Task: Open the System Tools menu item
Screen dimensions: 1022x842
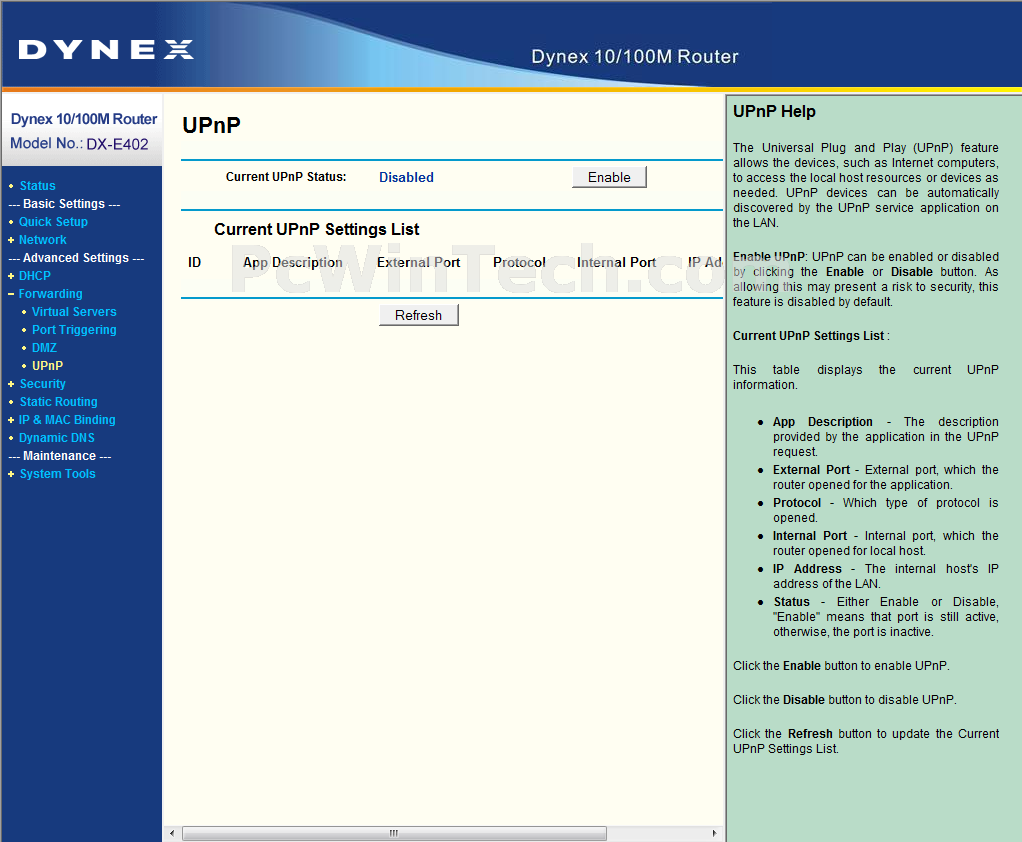Action: coord(57,474)
